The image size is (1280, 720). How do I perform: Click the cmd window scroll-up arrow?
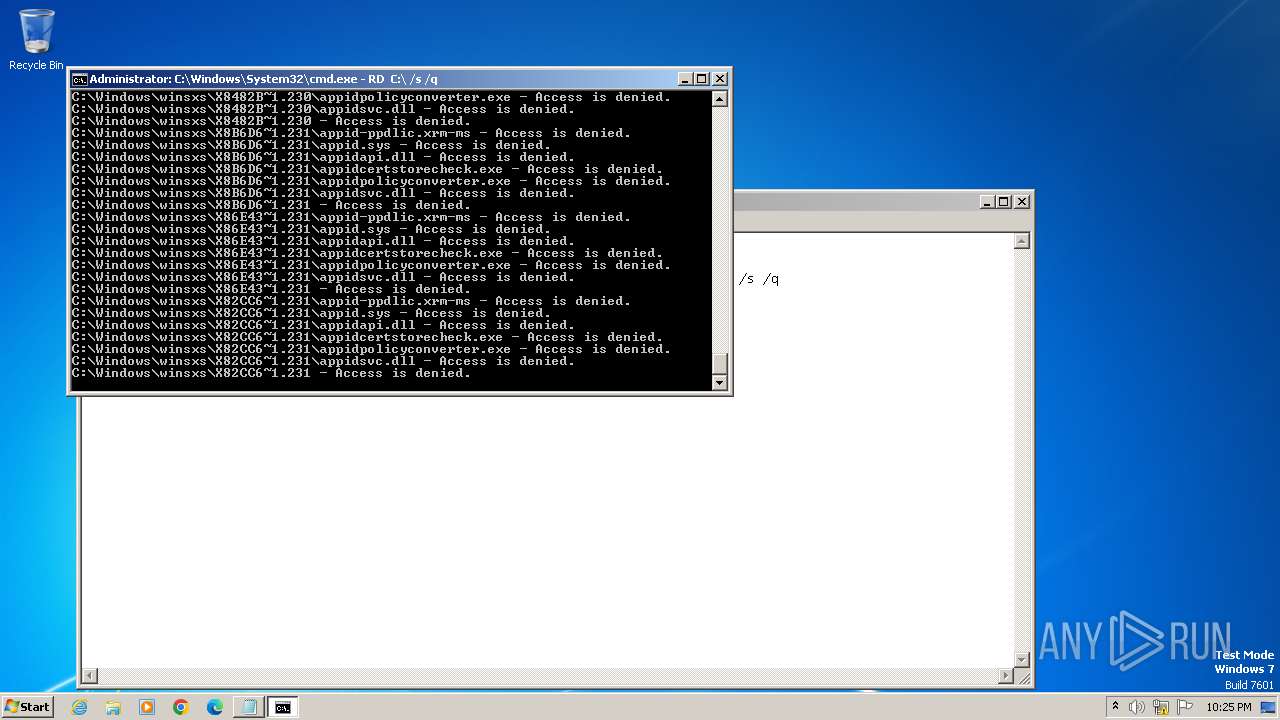pyautogui.click(x=719, y=98)
